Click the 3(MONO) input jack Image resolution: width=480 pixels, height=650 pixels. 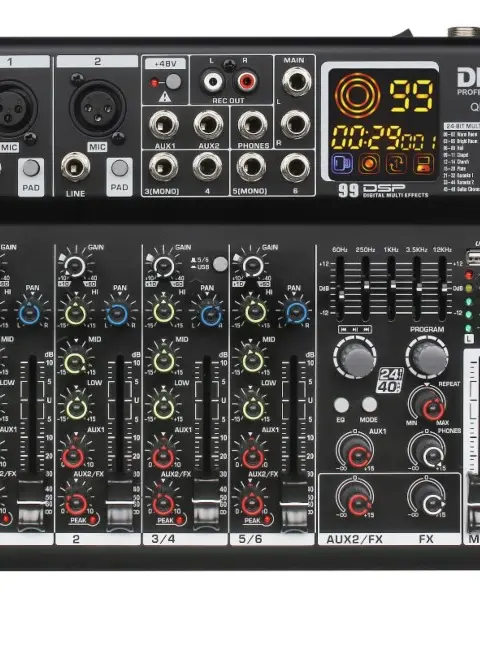click(x=164, y=167)
